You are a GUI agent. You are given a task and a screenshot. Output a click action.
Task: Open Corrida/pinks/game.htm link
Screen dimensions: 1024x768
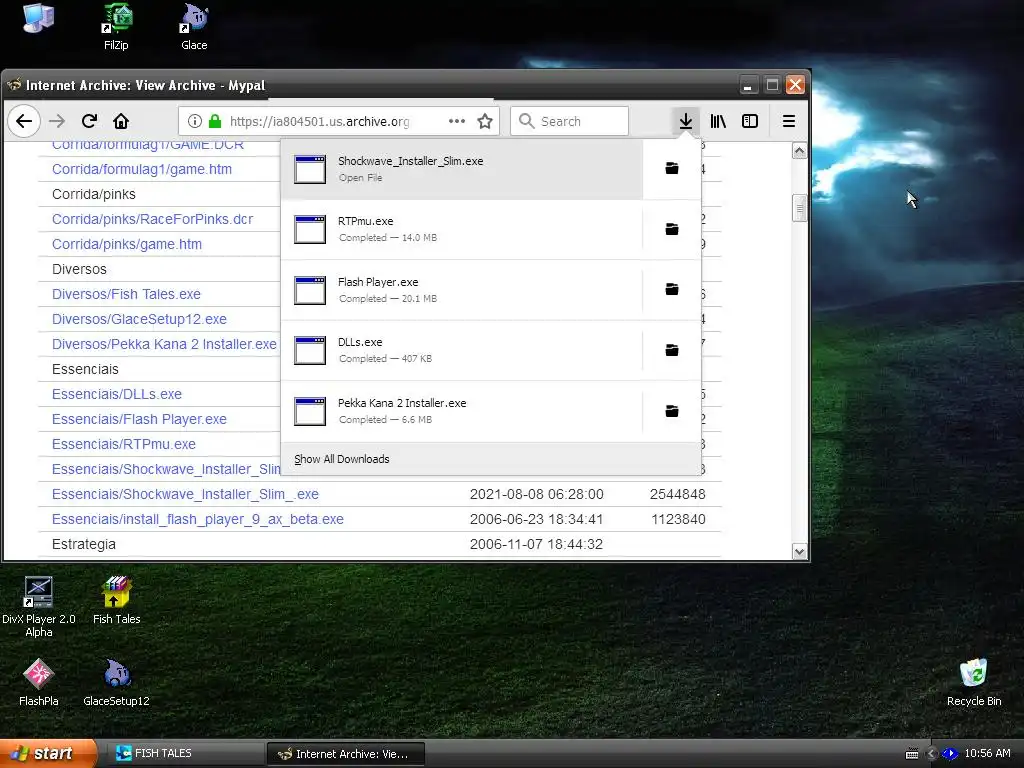(127, 244)
